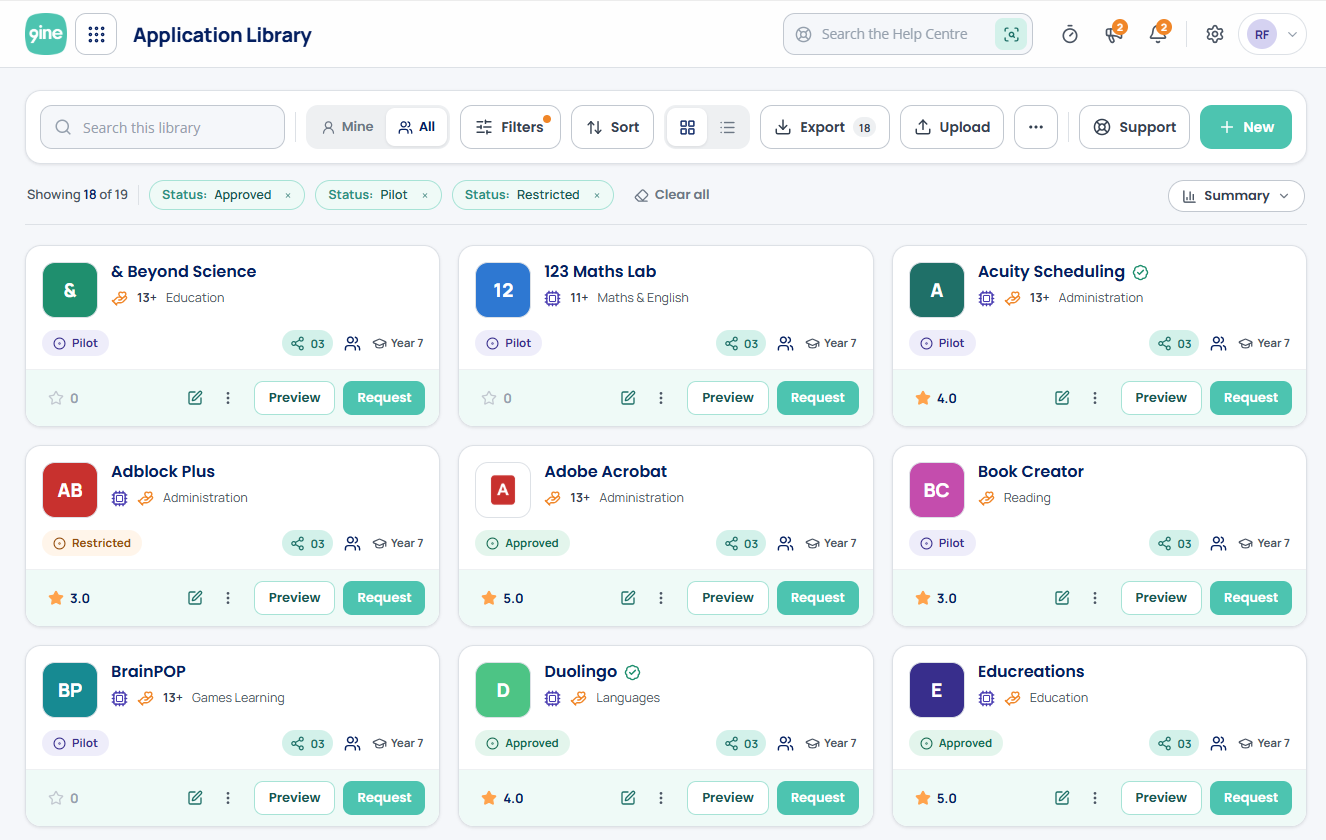Switch to grid view

[x=687, y=127]
